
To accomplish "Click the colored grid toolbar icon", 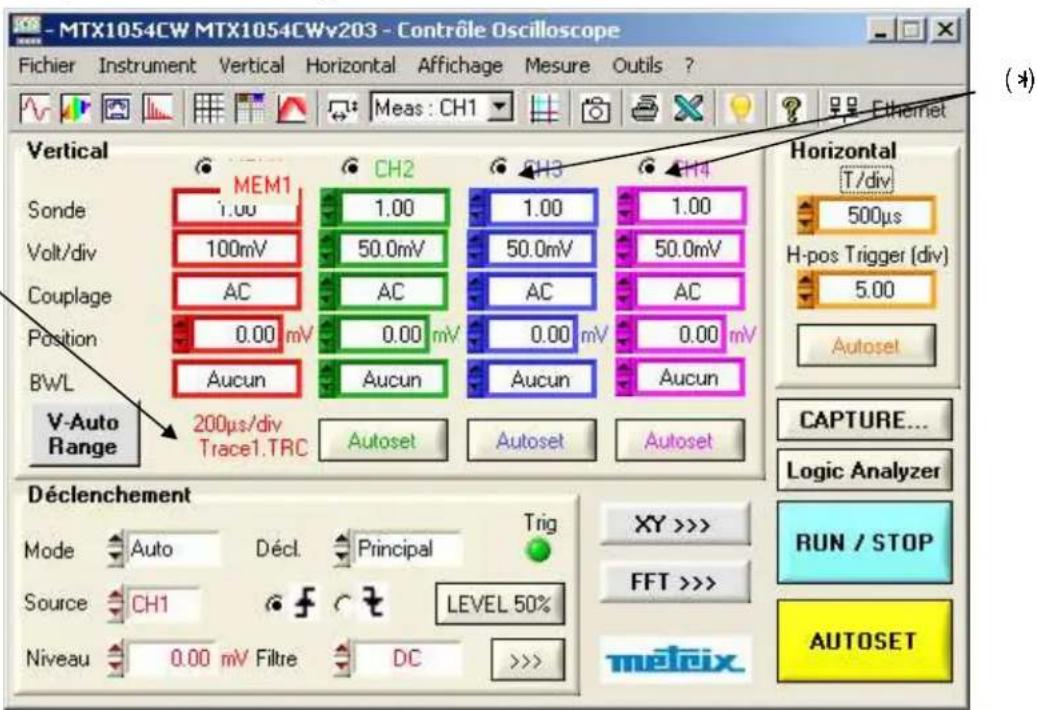I will pyautogui.click(x=250, y=109).
